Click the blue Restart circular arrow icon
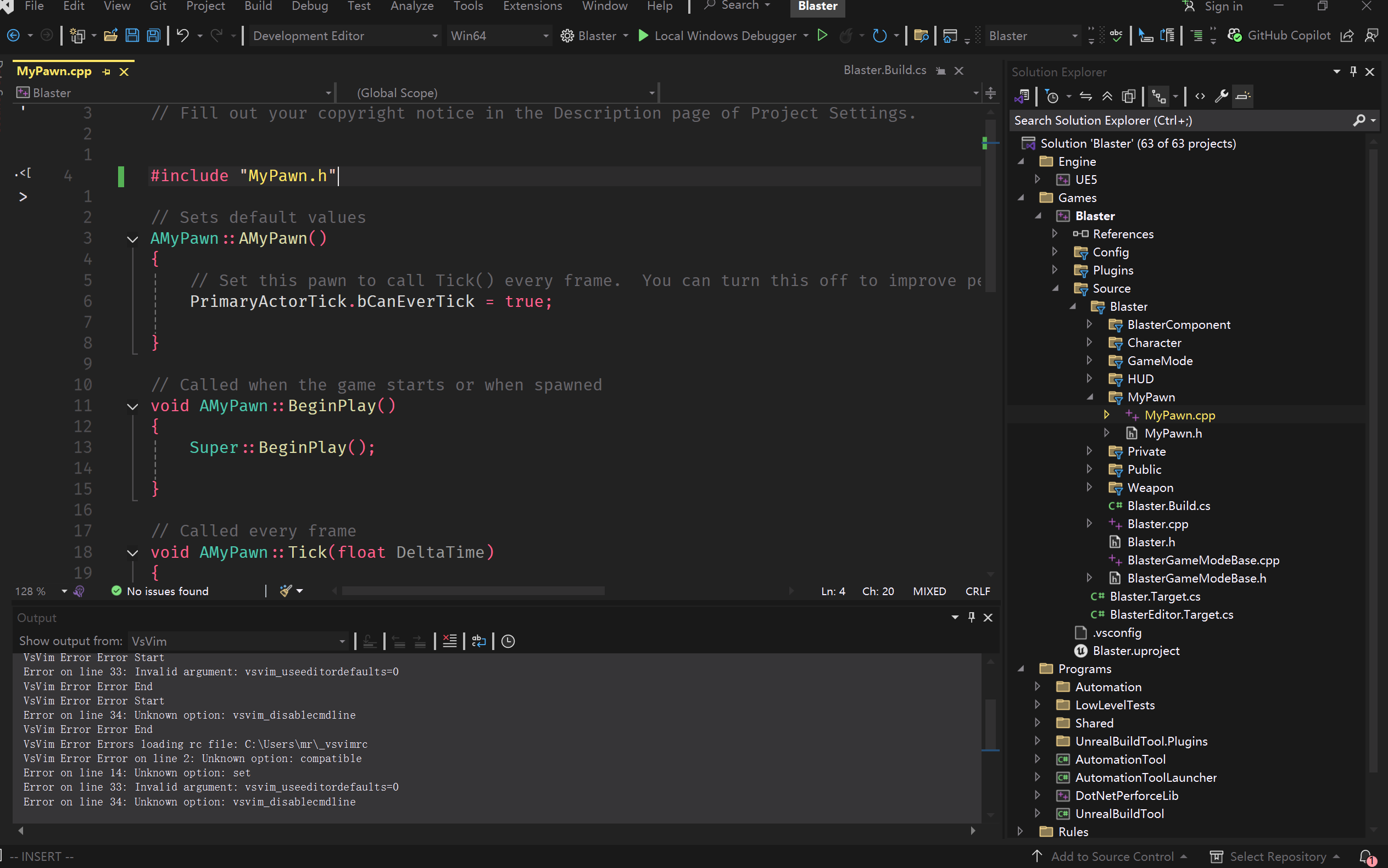The height and width of the screenshot is (868, 1388). [879, 36]
